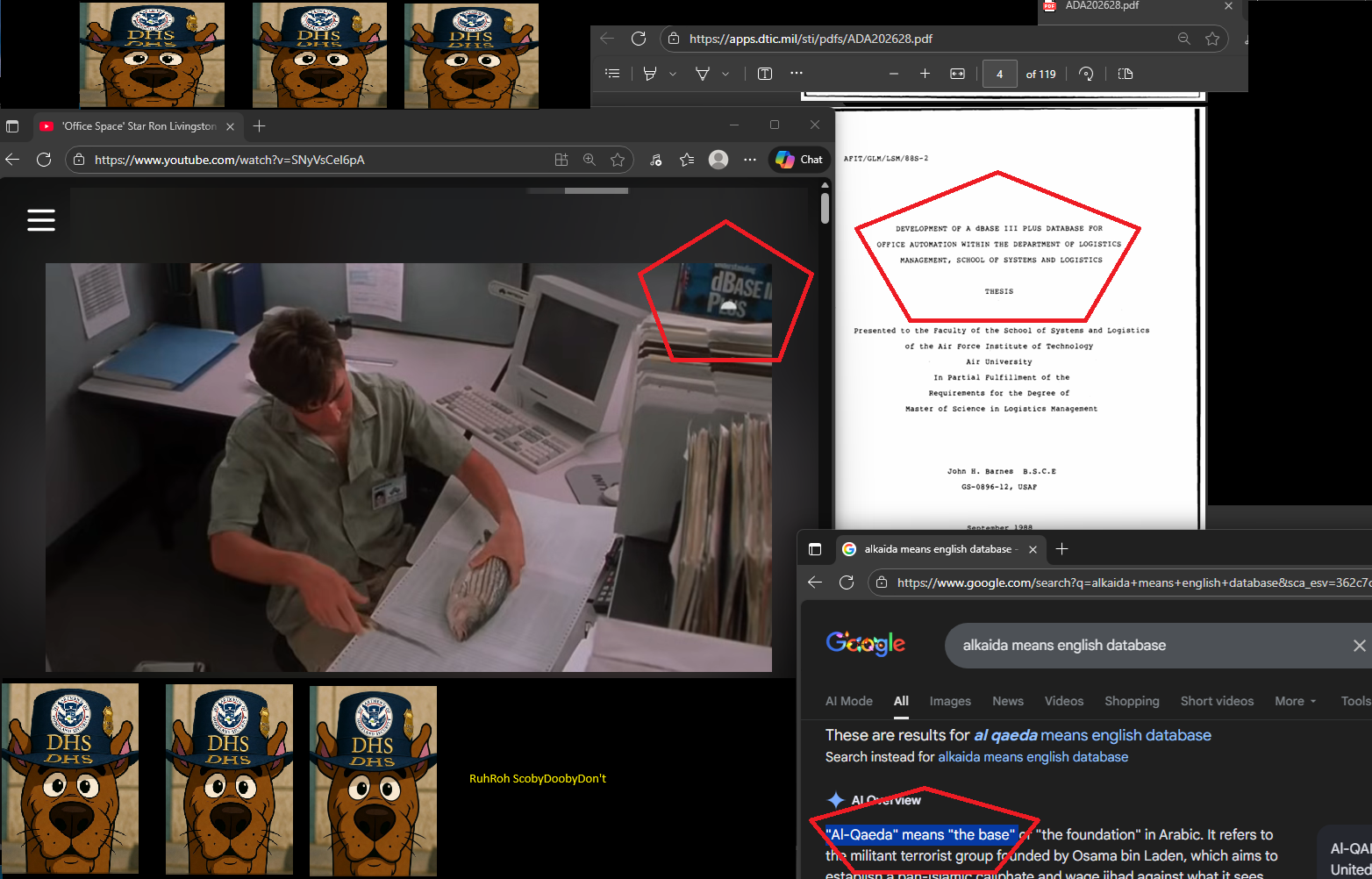Click the PDF fit to width icon
The image size is (1372, 879).
click(957, 74)
